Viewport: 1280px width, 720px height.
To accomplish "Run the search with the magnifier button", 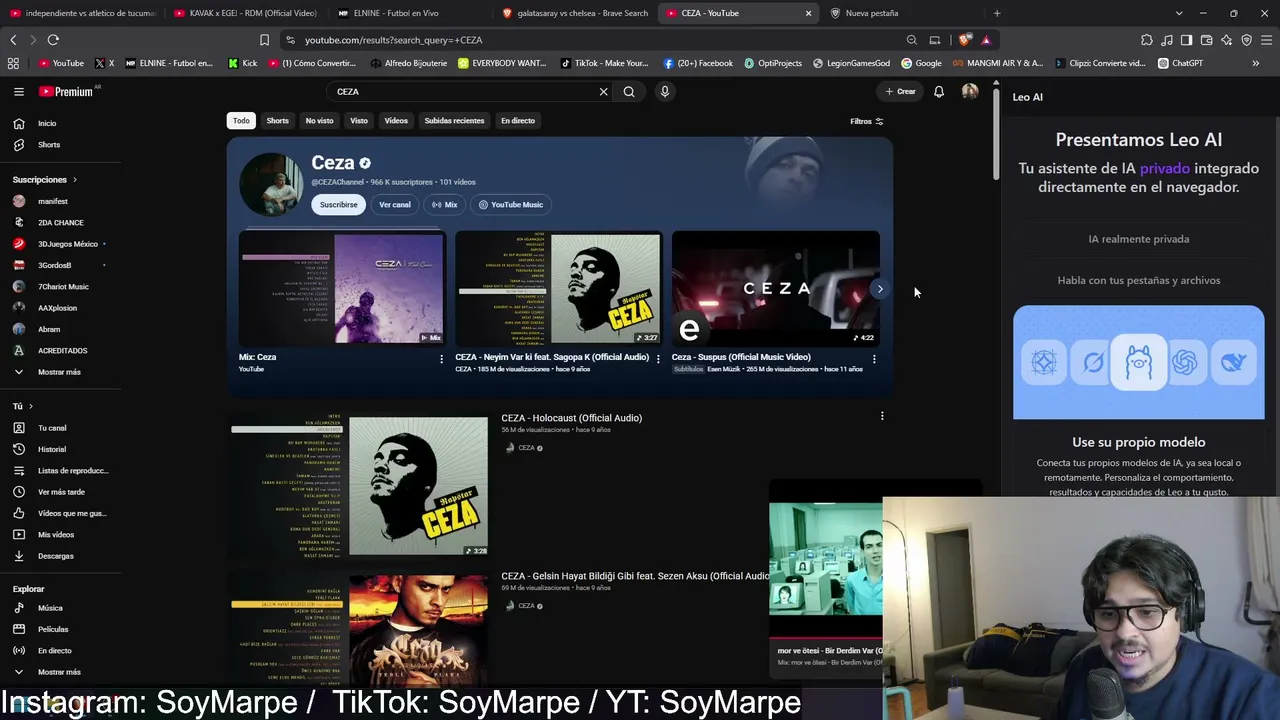I will coord(629,91).
